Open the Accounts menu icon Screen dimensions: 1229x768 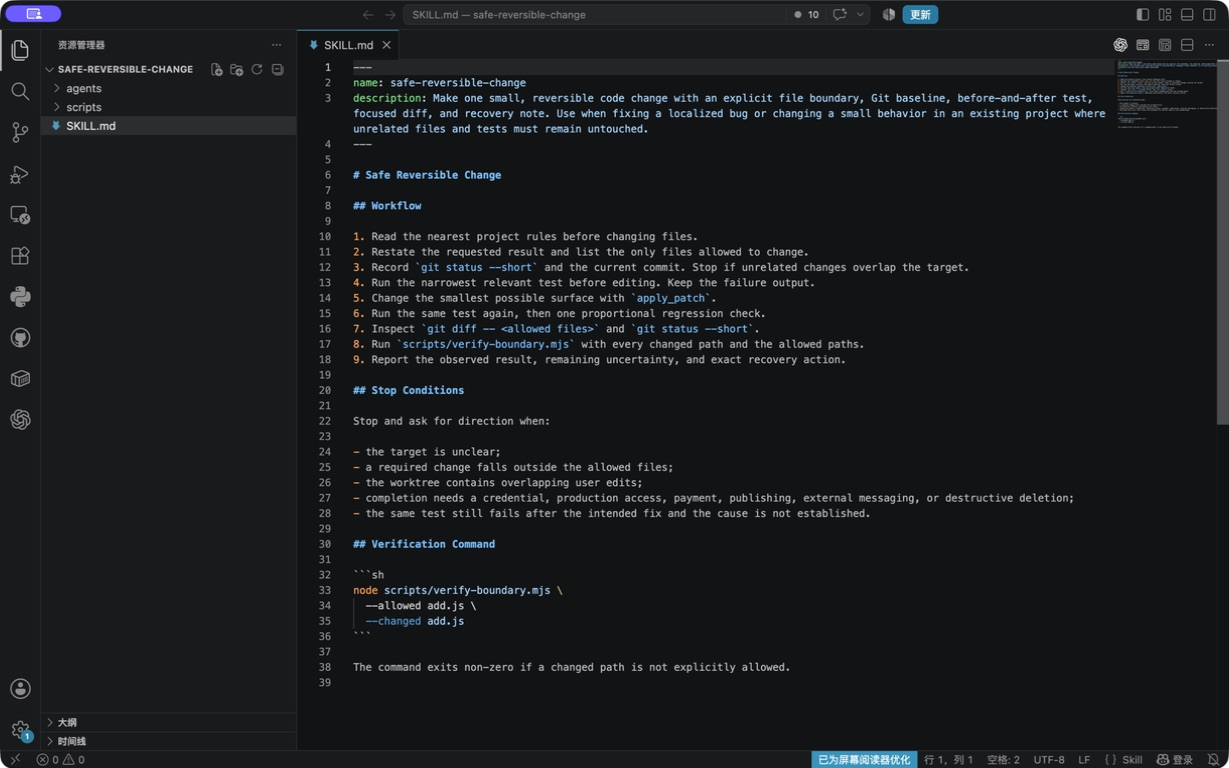(20, 689)
